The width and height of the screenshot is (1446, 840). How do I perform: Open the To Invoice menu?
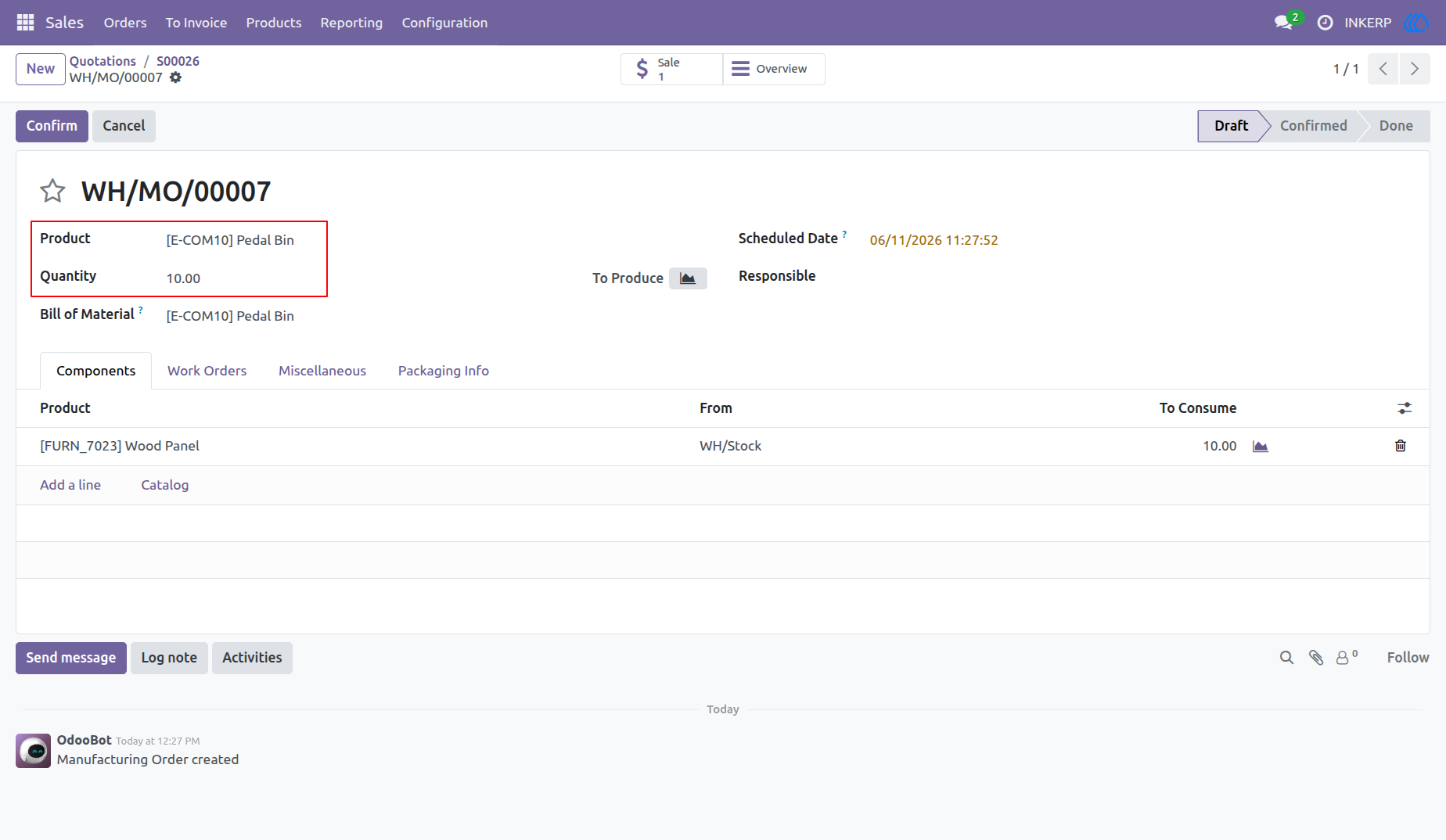[196, 23]
